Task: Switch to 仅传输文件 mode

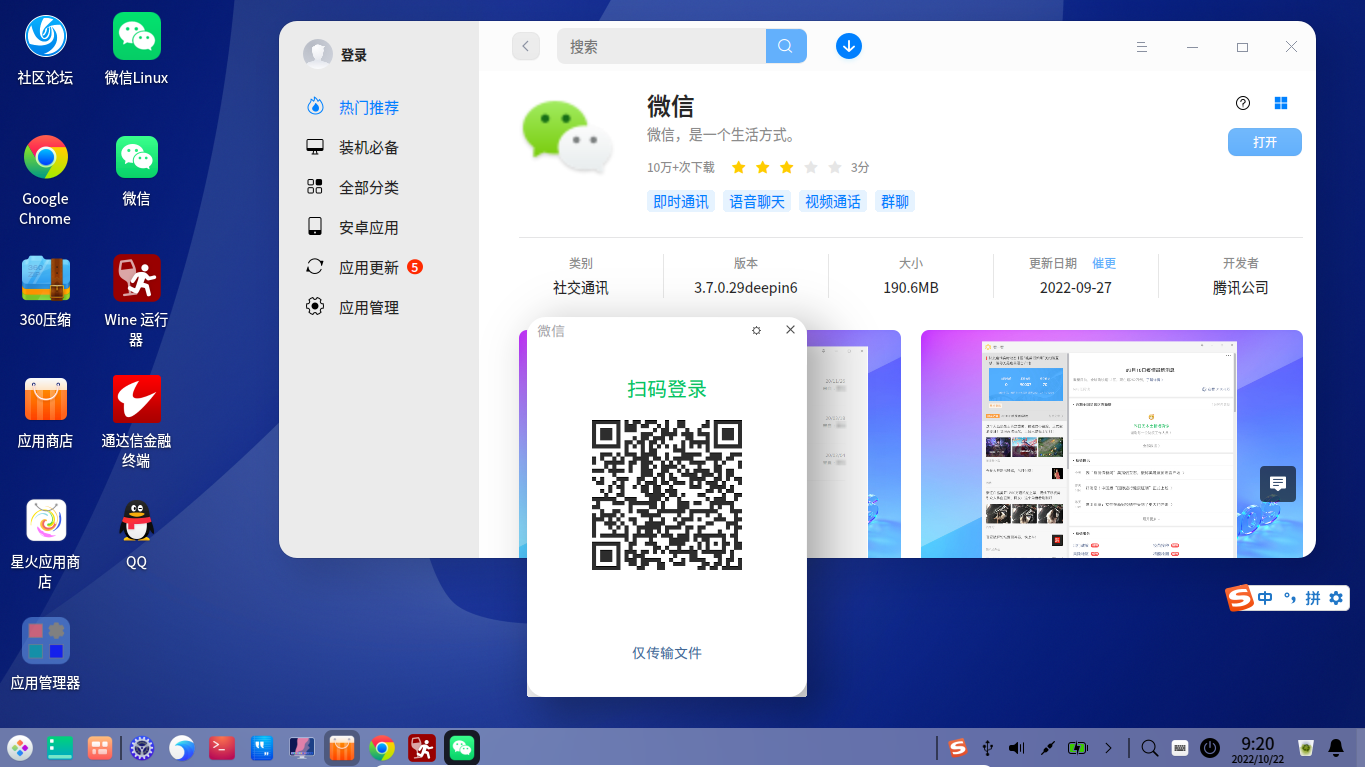Action: (666, 653)
